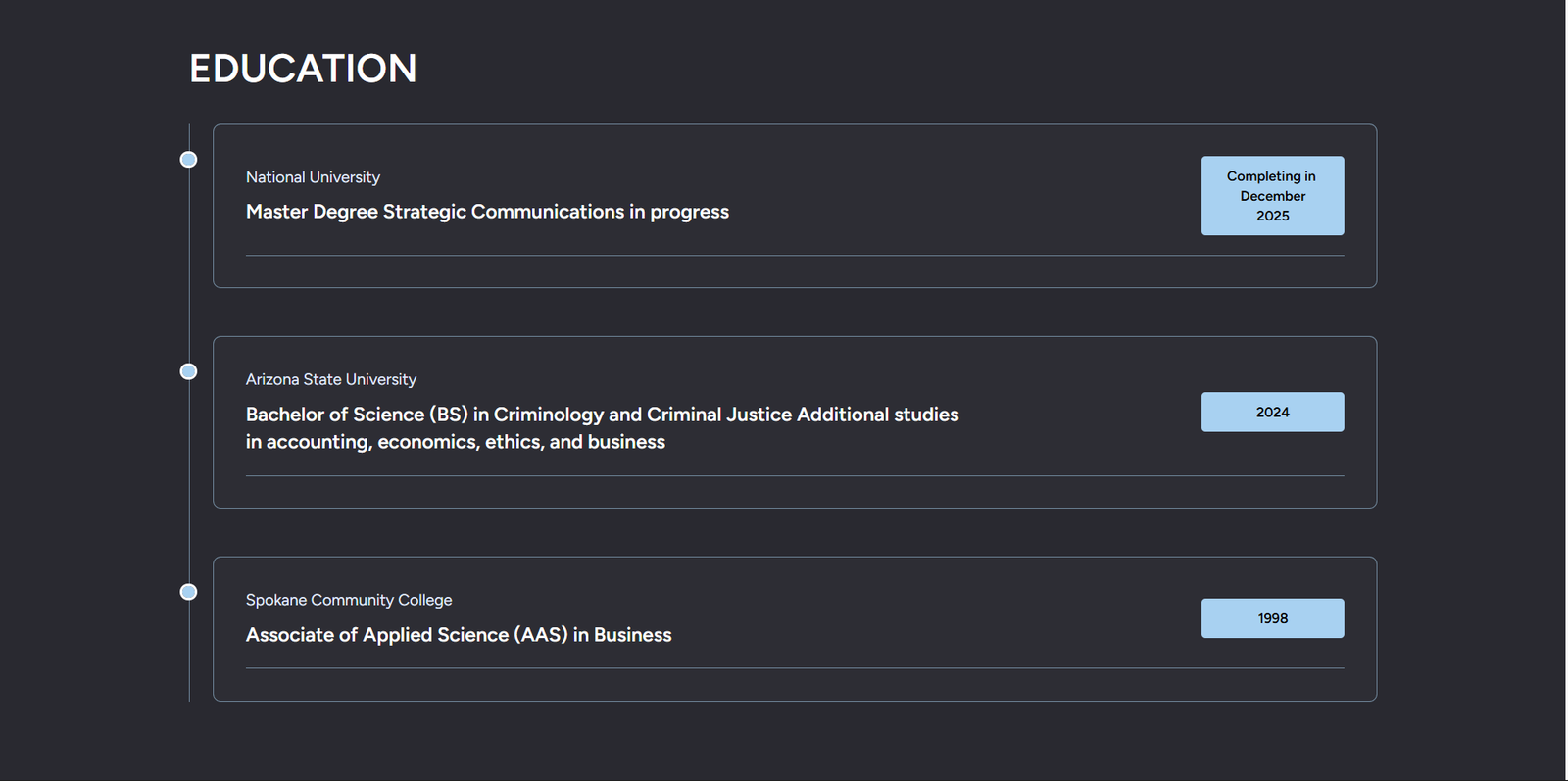Click Master Degree Strategic Communications title
The height and width of the screenshot is (781, 1568).
point(487,212)
